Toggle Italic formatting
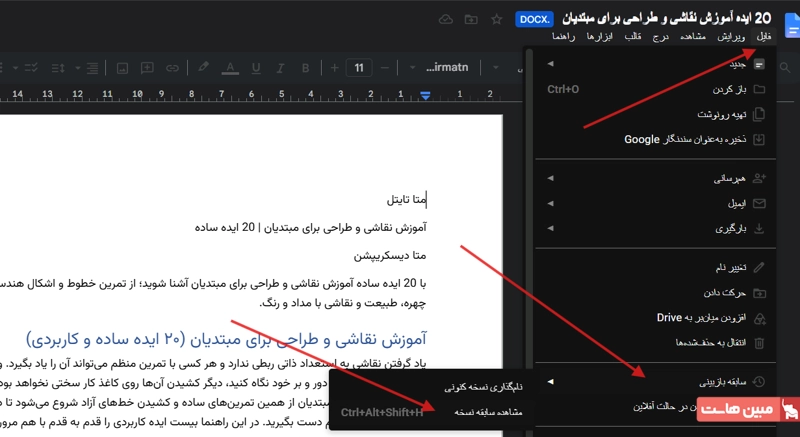The height and width of the screenshot is (437, 800). [280, 68]
